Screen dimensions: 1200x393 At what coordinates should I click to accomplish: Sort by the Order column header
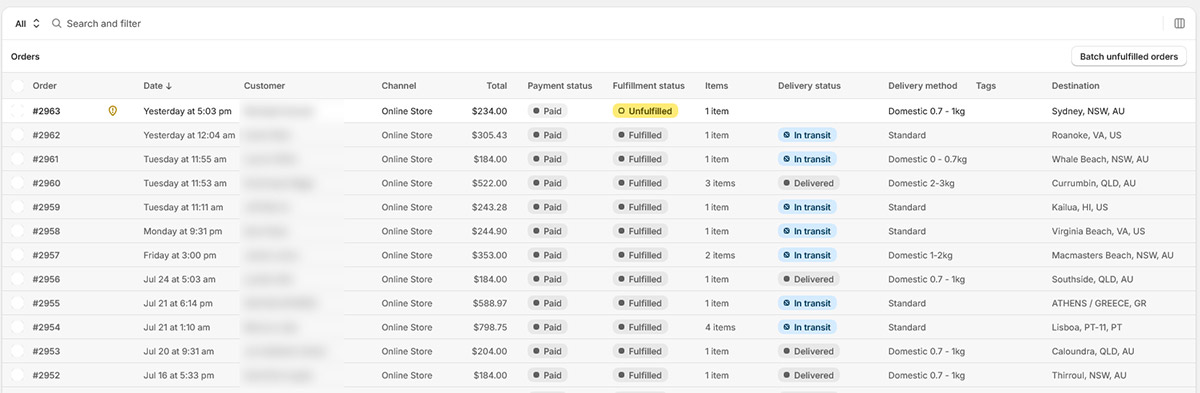[x=45, y=86]
